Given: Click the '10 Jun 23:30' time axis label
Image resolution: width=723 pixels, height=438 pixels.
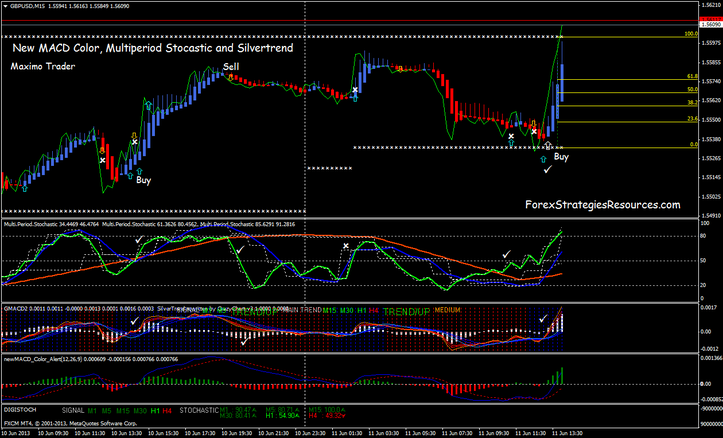Looking at the screenshot, I should pos(310,433).
